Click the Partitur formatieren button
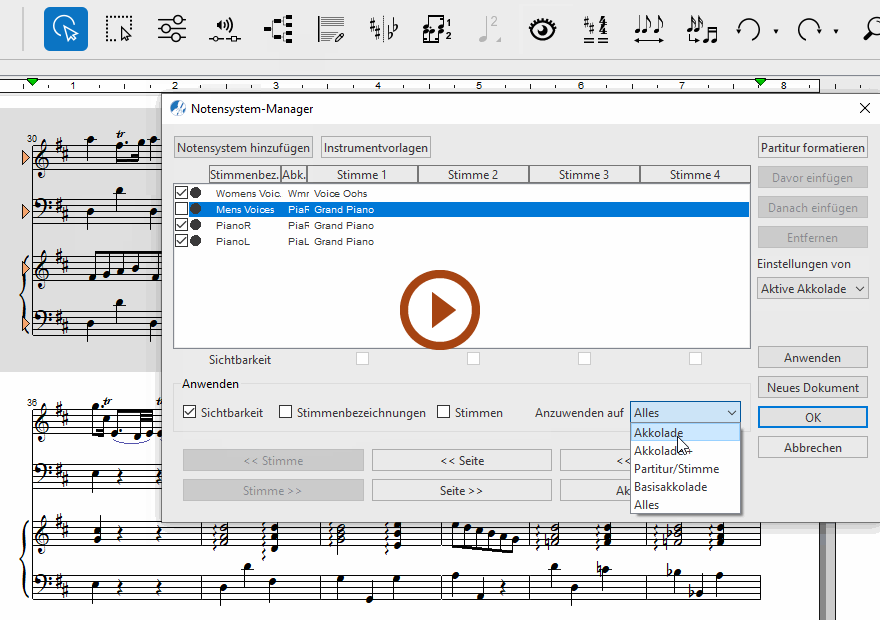Viewport: 880px width, 620px height. coord(812,147)
